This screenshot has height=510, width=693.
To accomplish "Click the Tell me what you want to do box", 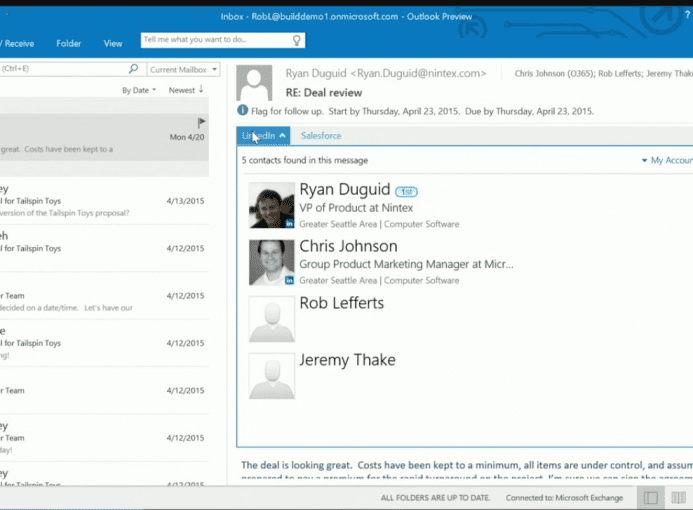I will tap(223, 40).
